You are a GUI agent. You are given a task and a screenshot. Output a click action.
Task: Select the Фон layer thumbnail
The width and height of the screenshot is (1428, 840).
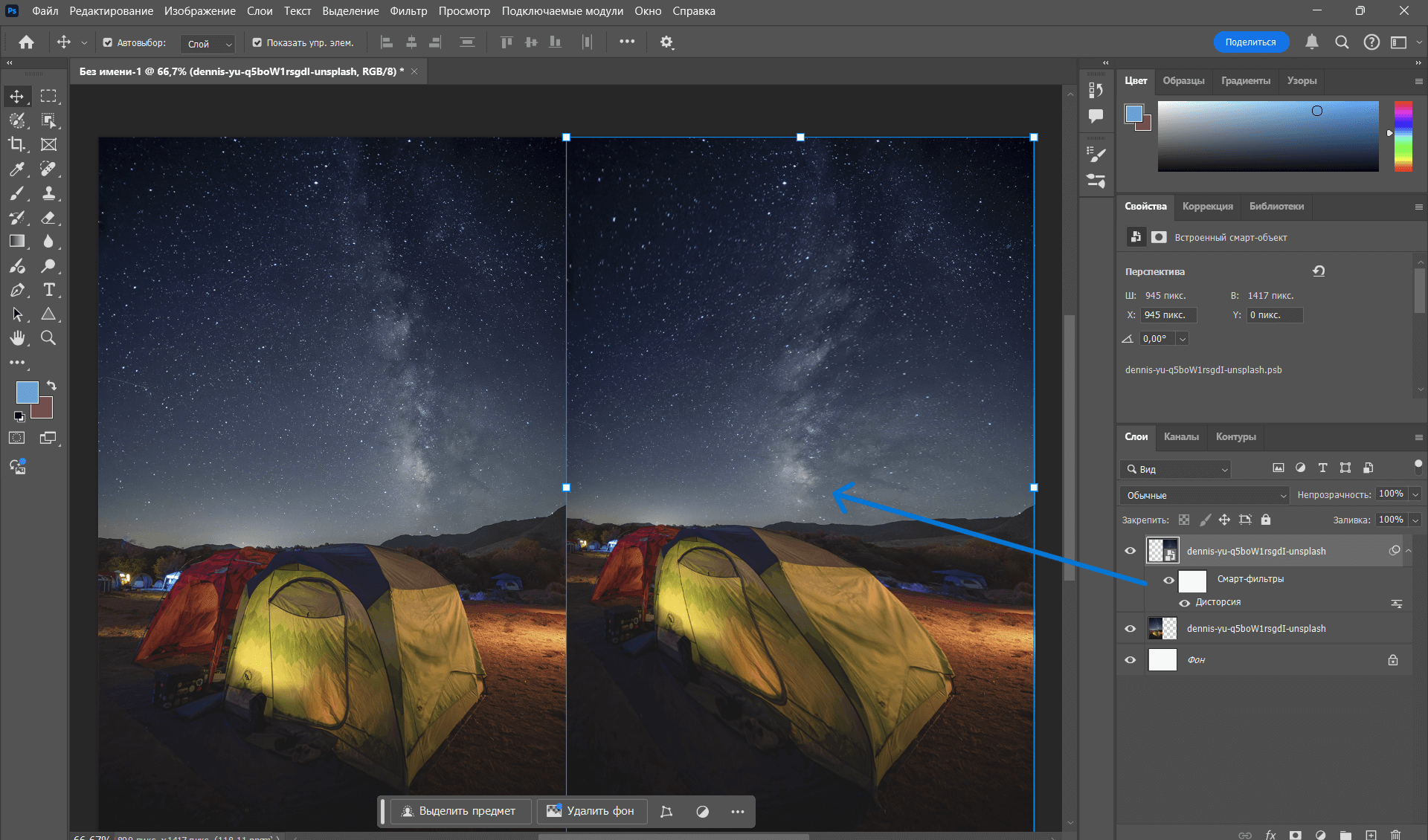click(1162, 660)
